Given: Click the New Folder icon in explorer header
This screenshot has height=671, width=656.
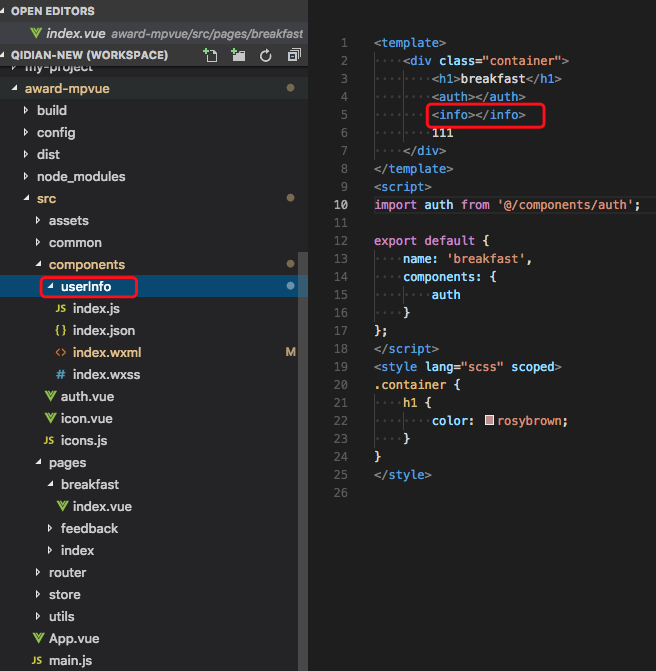Looking at the screenshot, I should pos(238,55).
